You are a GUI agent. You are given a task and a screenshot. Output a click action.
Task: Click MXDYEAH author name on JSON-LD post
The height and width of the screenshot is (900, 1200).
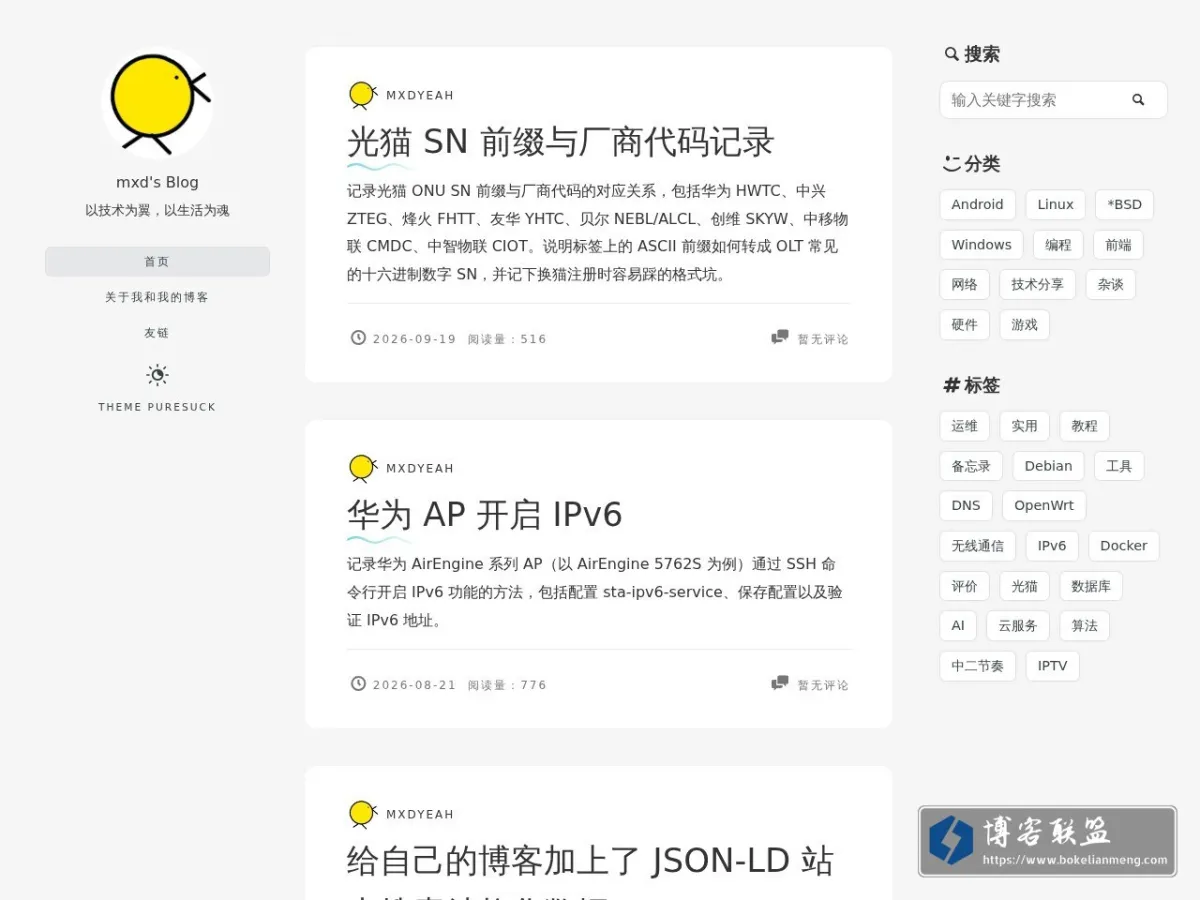coord(420,815)
